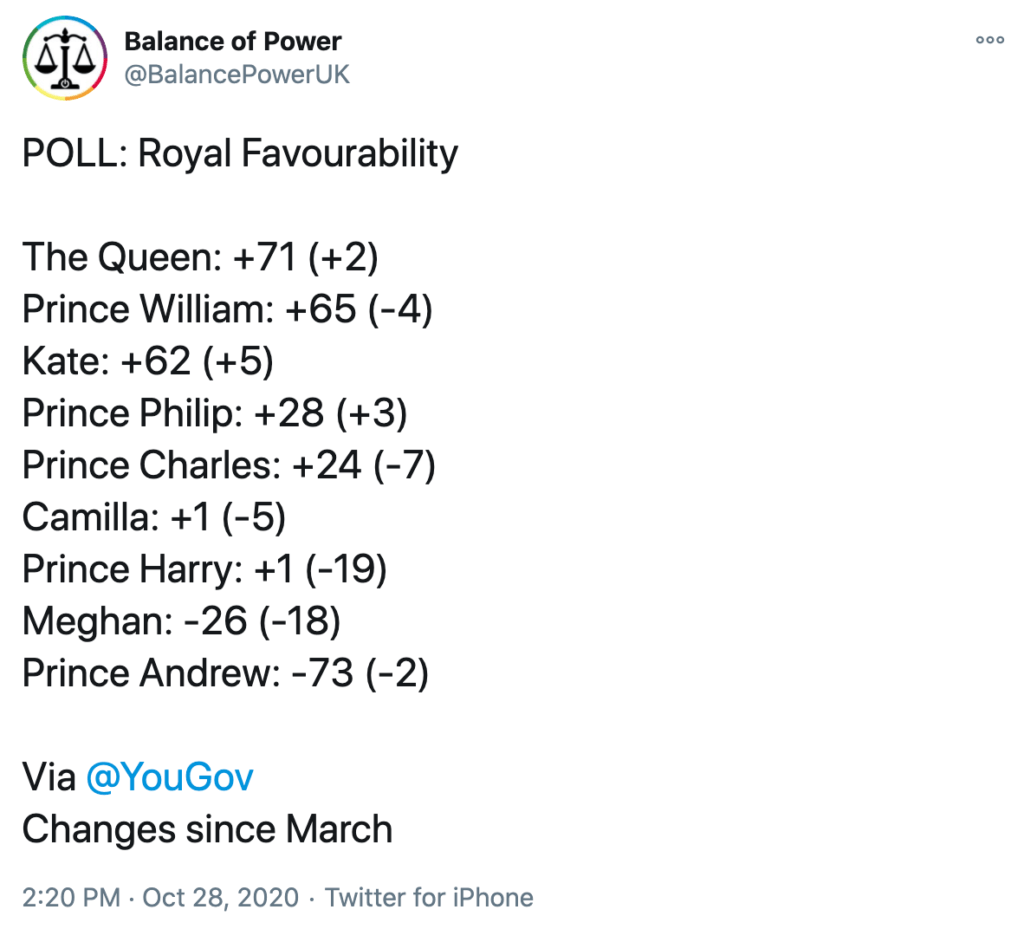Screen dimensions: 1024x929
Task: Select the Prince Harry +1 line
Action: tap(204, 570)
